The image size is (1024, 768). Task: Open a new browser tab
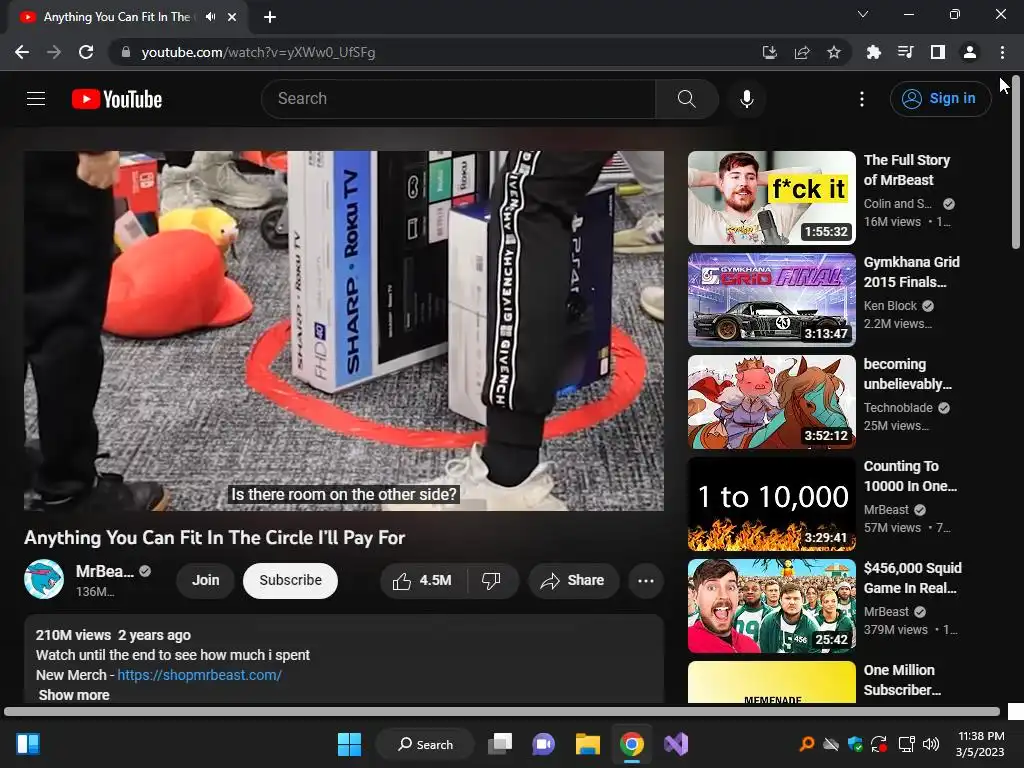pos(270,17)
